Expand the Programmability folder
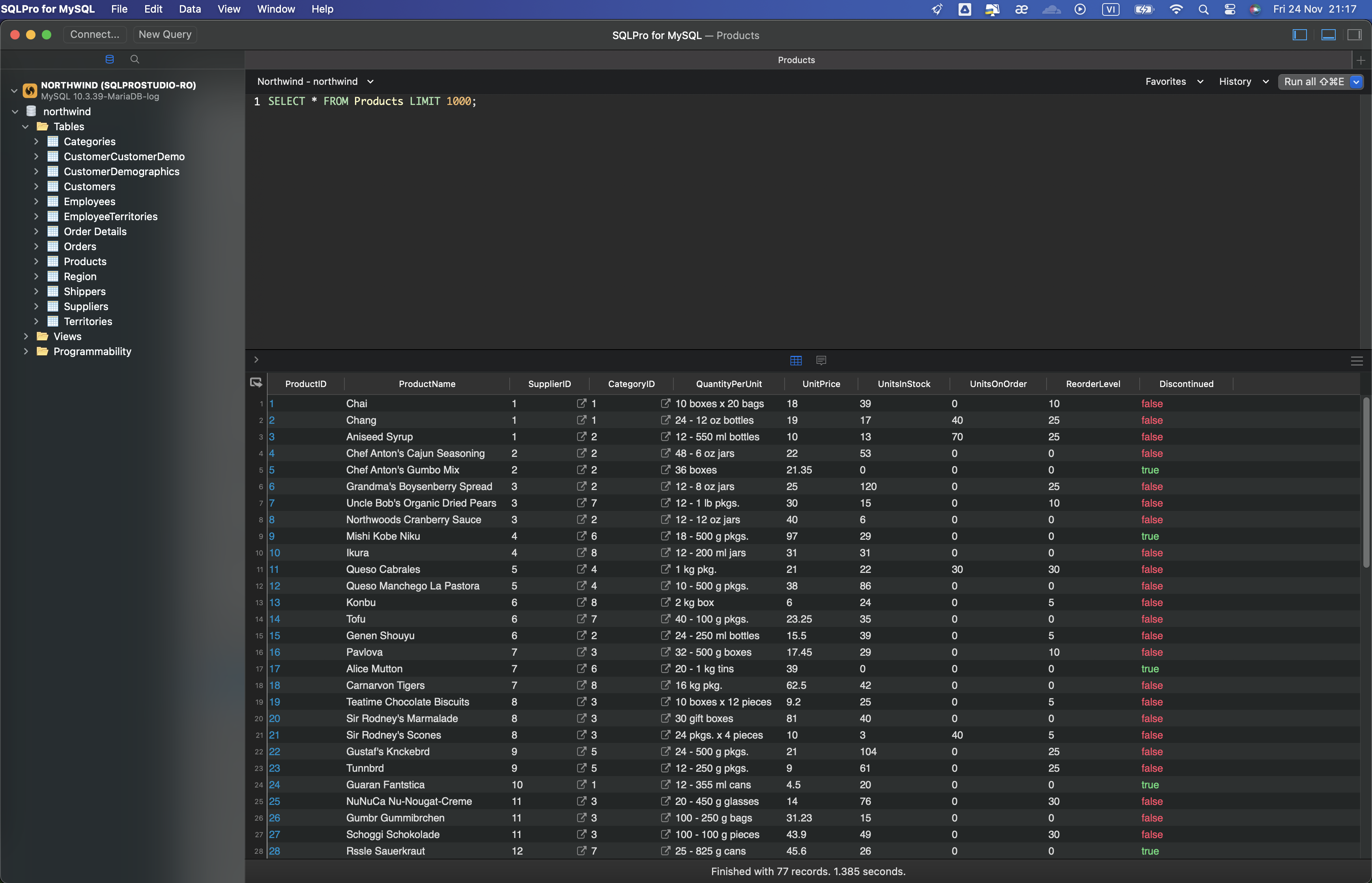Screen dimensions: 1372x883 [26, 351]
